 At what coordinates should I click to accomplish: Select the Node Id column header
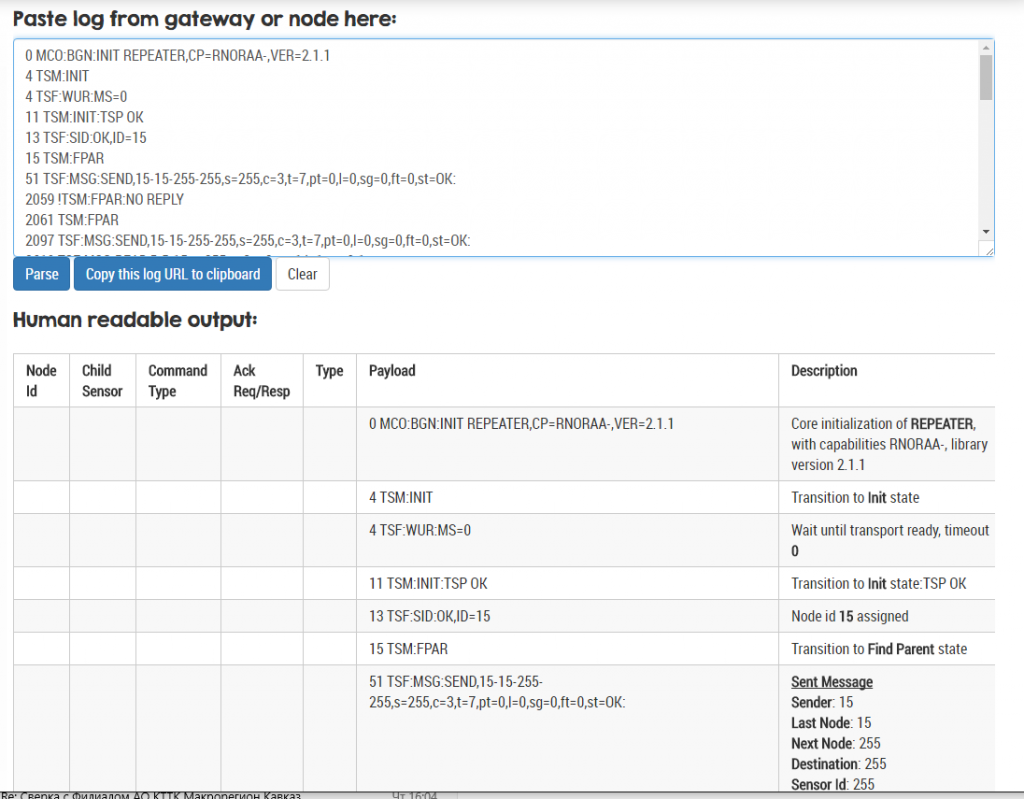pos(41,381)
